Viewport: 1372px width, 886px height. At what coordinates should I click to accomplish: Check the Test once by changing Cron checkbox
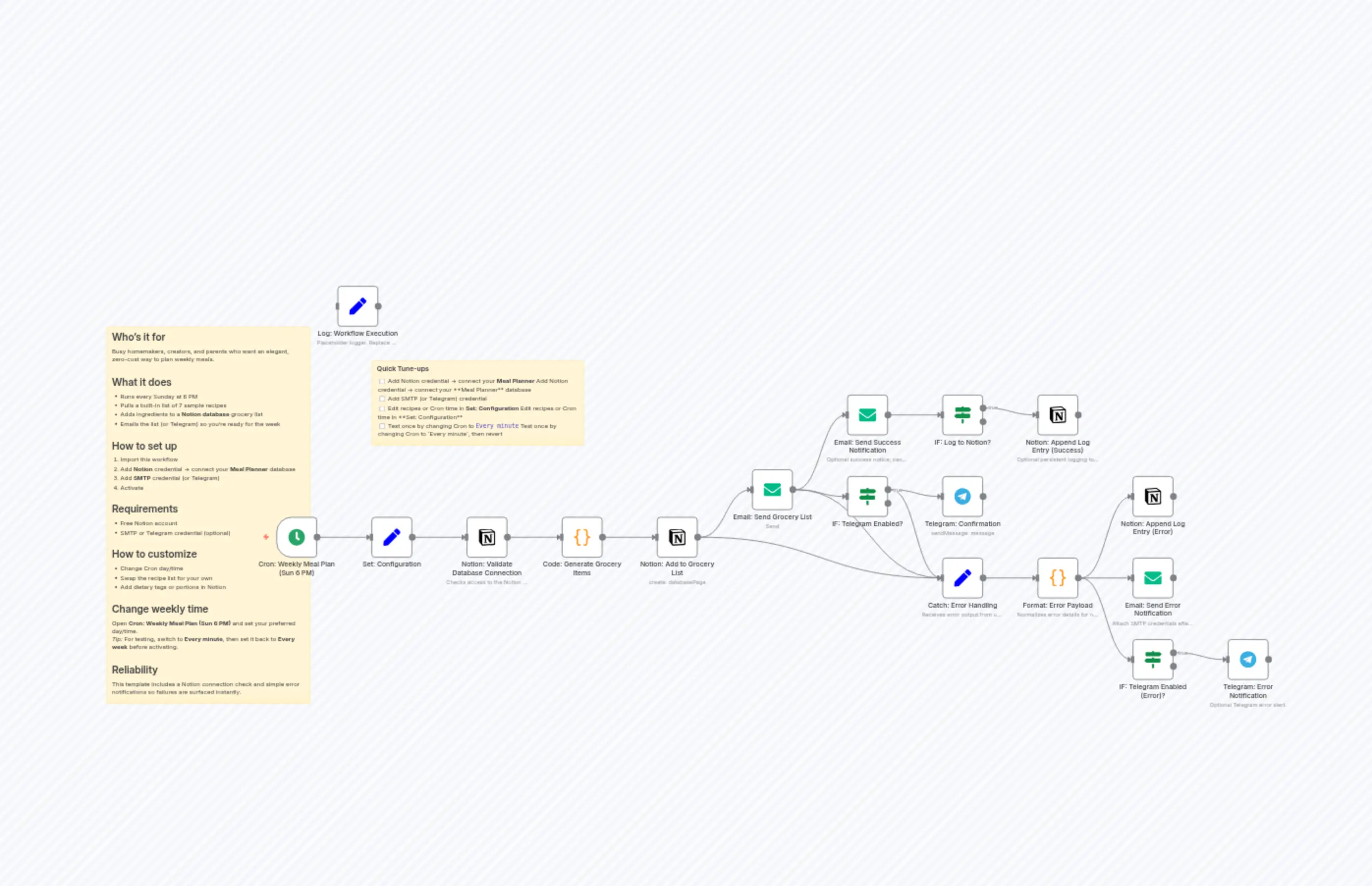click(382, 426)
